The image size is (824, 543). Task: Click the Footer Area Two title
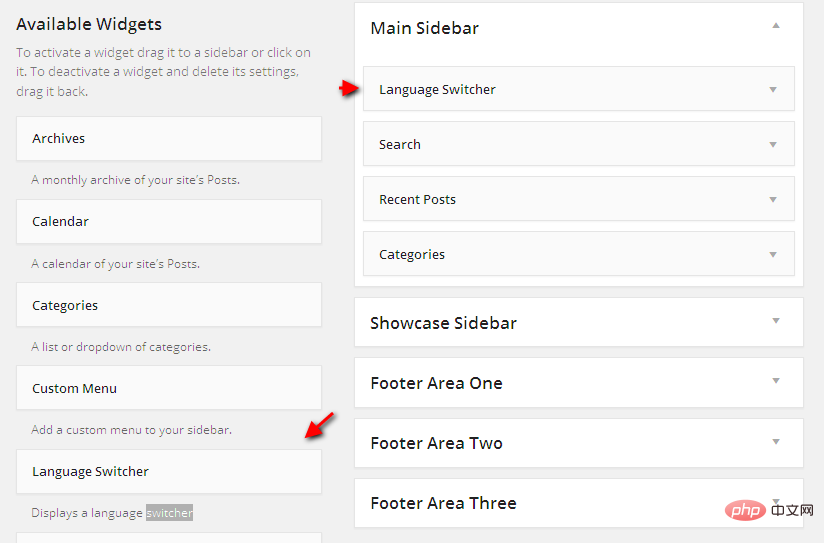pos(436,443)
